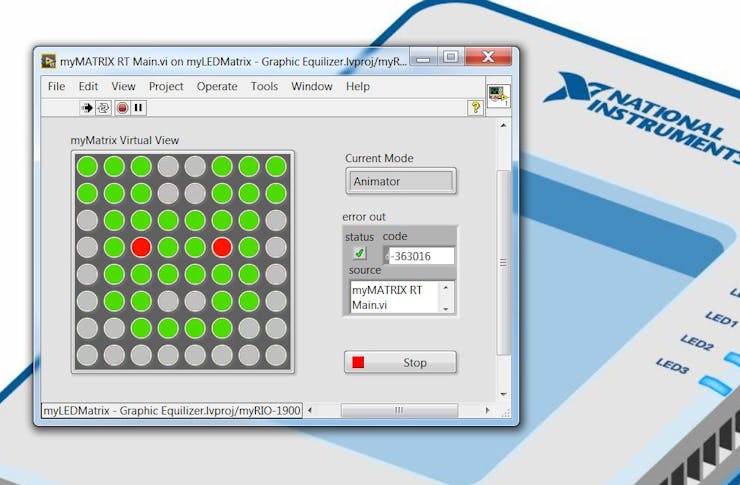Toggle the bottom-left gray LED

click(x=87, y=355)
